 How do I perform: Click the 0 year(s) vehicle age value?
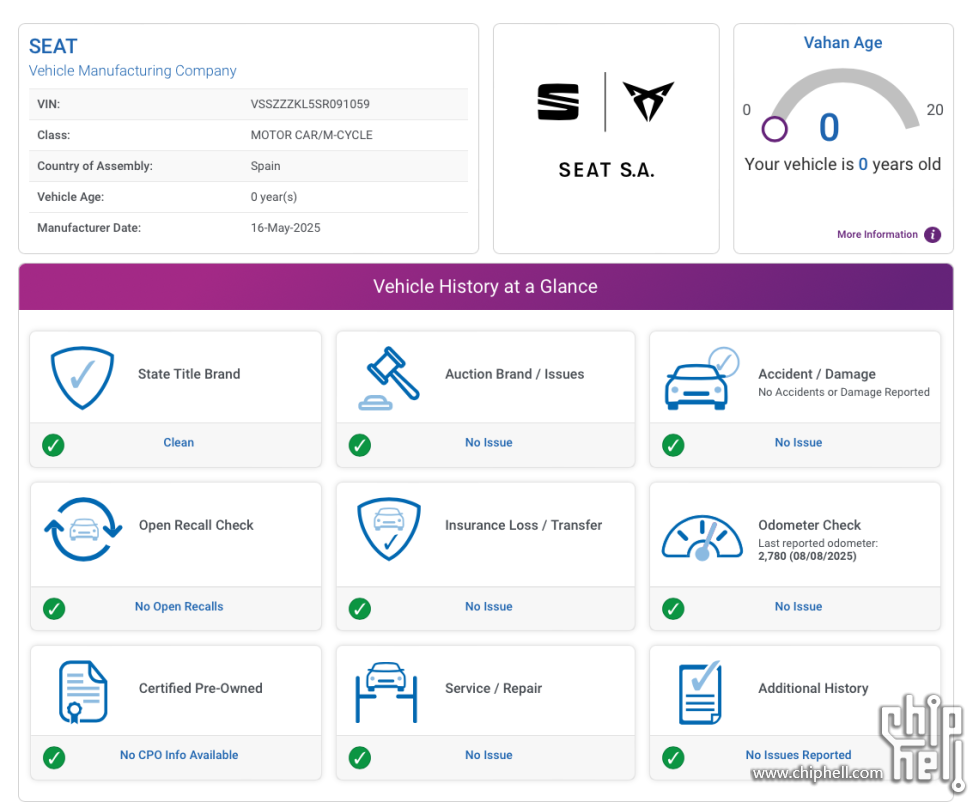pyautogui.click(x=273, y=197)
